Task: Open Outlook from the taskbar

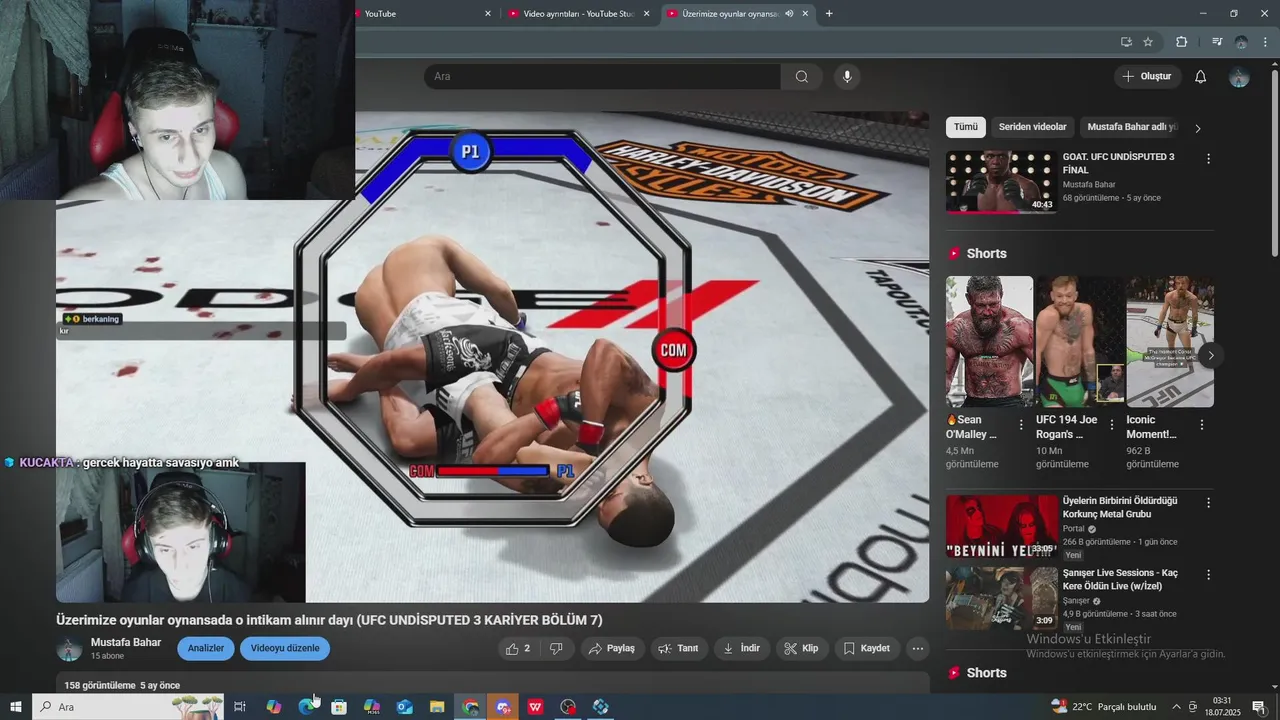Action: (404, 707)
